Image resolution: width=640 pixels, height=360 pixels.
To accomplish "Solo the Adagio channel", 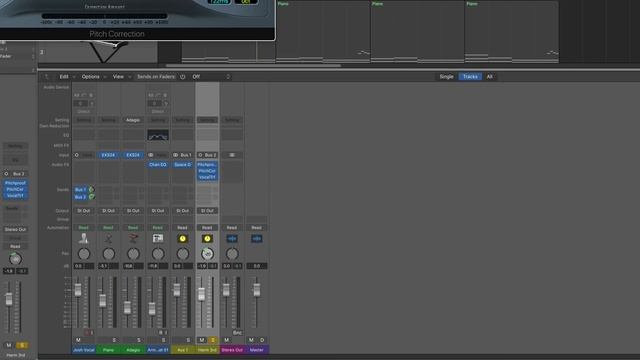I will 139,340.
